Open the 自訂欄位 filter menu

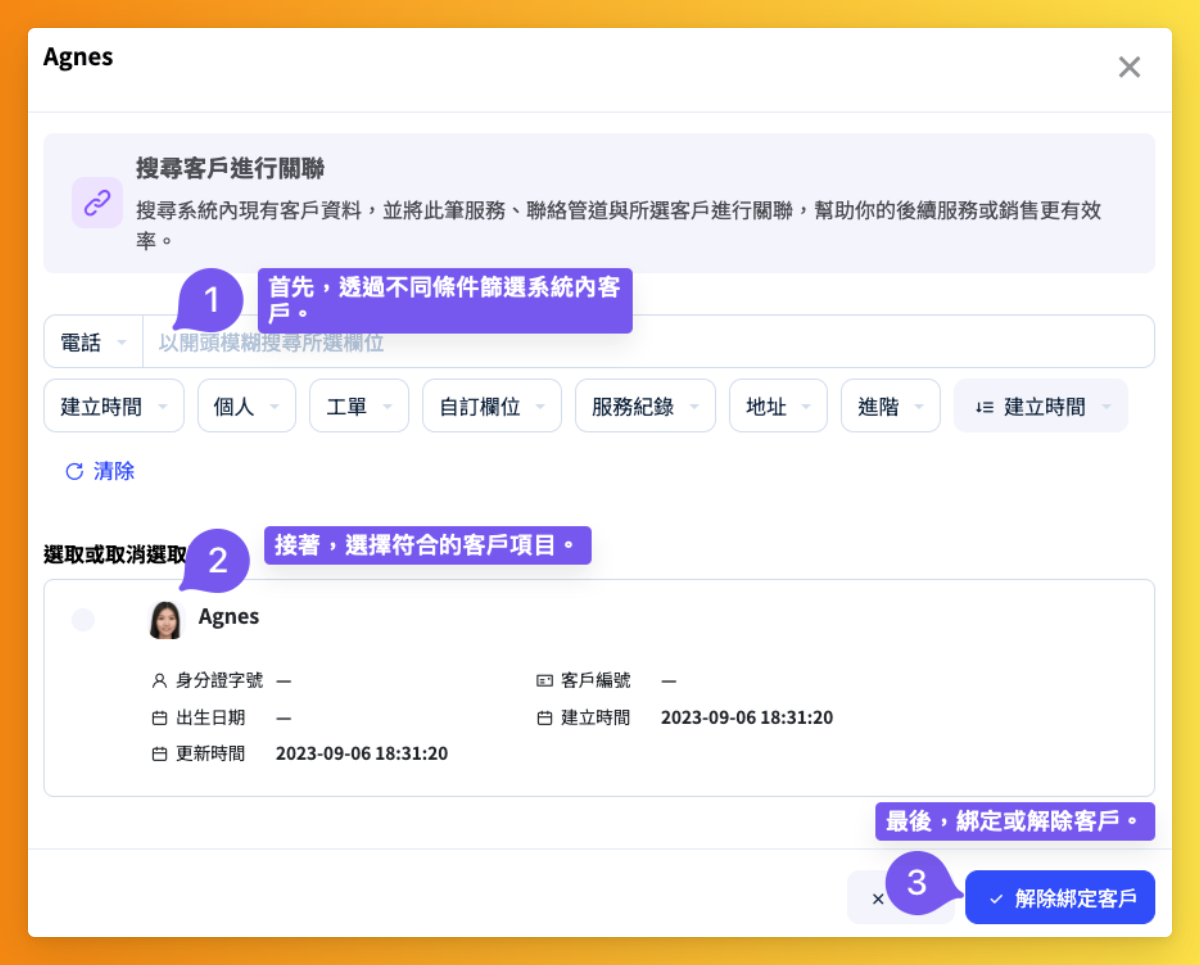click(491, 406)
